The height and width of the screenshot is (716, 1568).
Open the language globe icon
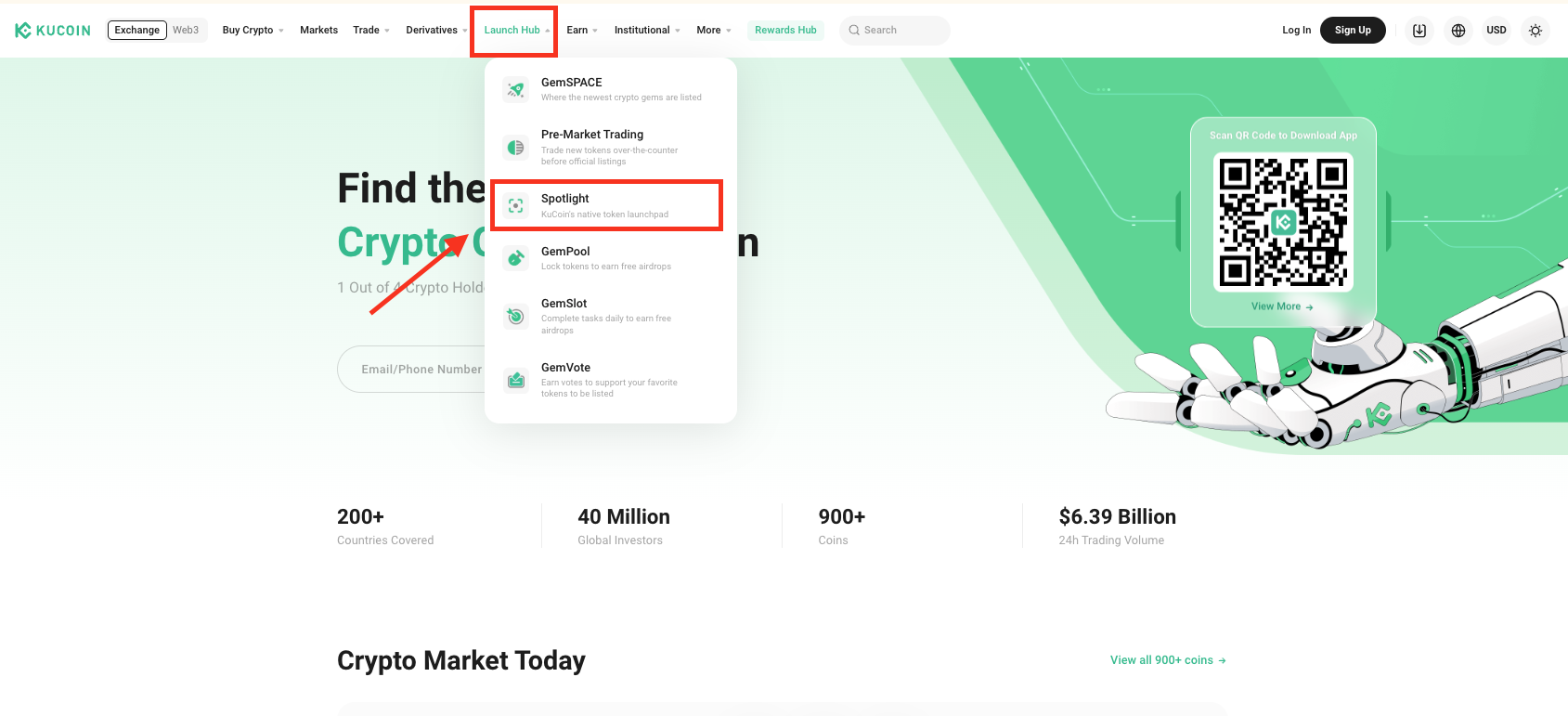click(1458, 31)
